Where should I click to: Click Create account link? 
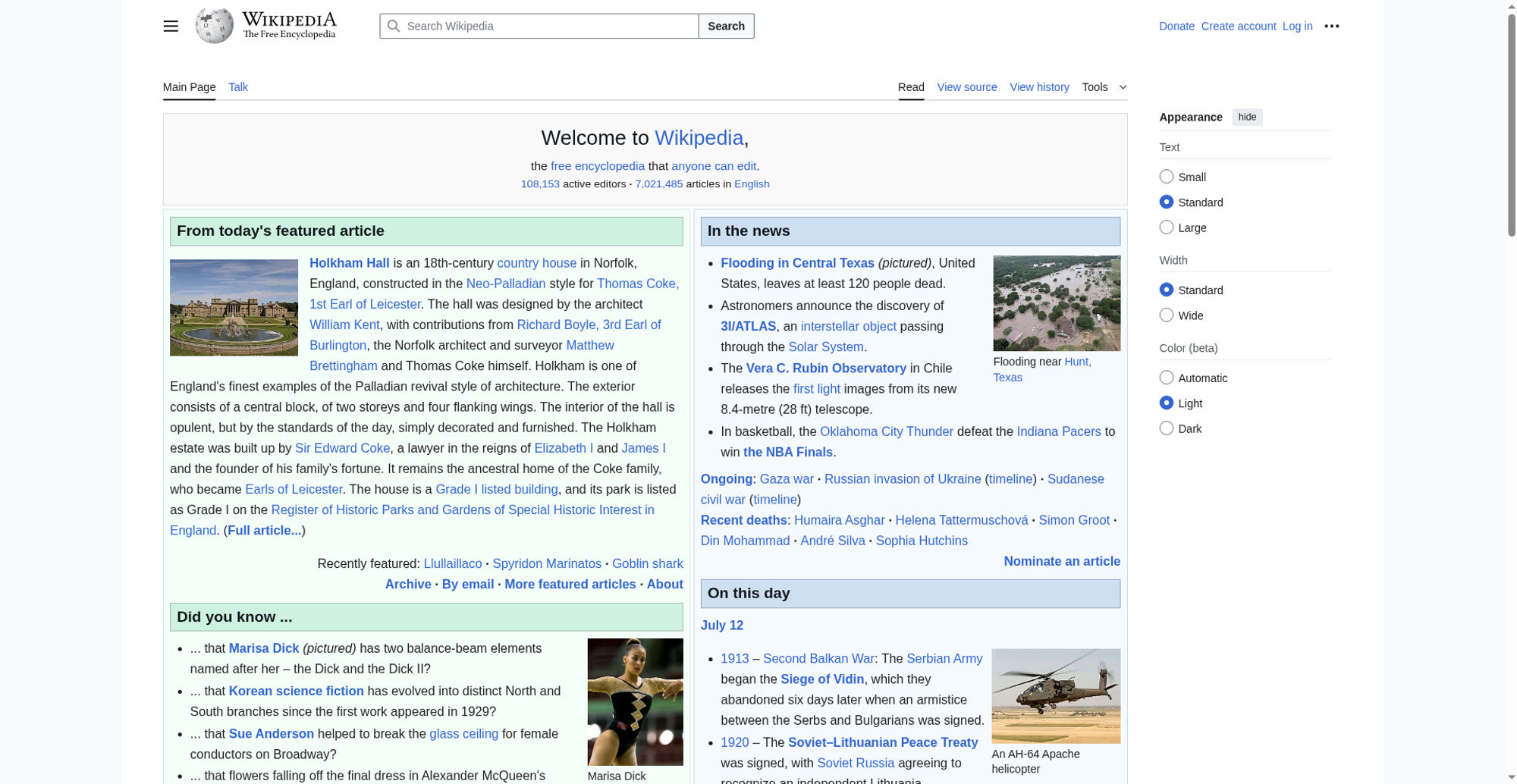[x=1239, y=26]
